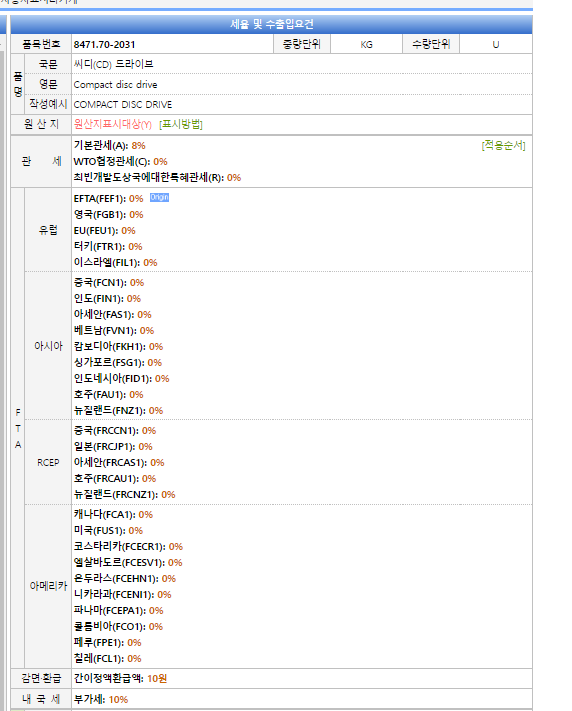Select the Compact disc drive English name

(x=115, y=84)
